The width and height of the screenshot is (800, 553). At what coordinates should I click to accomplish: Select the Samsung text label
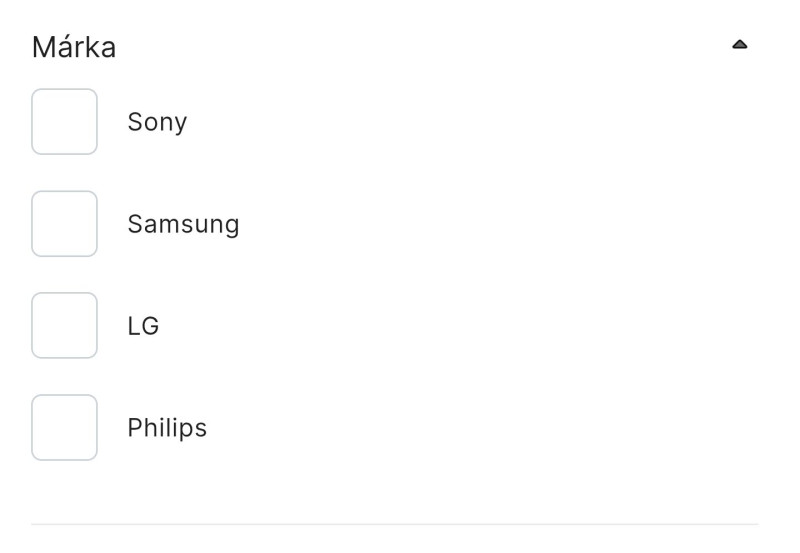[183, 224]
